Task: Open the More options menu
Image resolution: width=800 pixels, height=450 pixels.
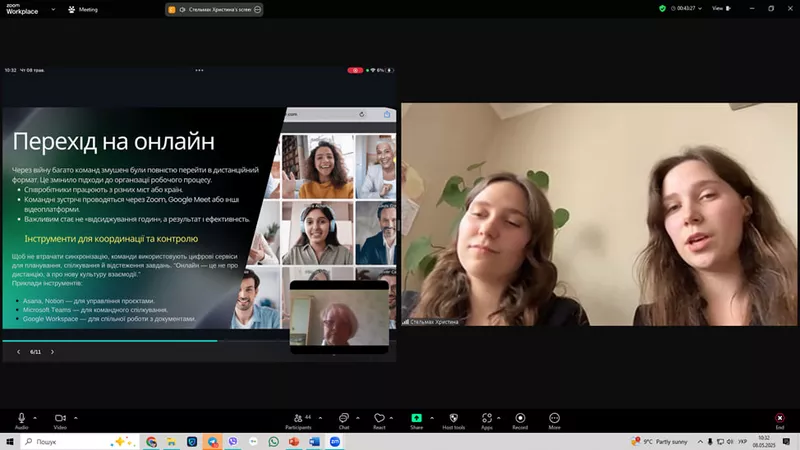Action: (554, 421)
